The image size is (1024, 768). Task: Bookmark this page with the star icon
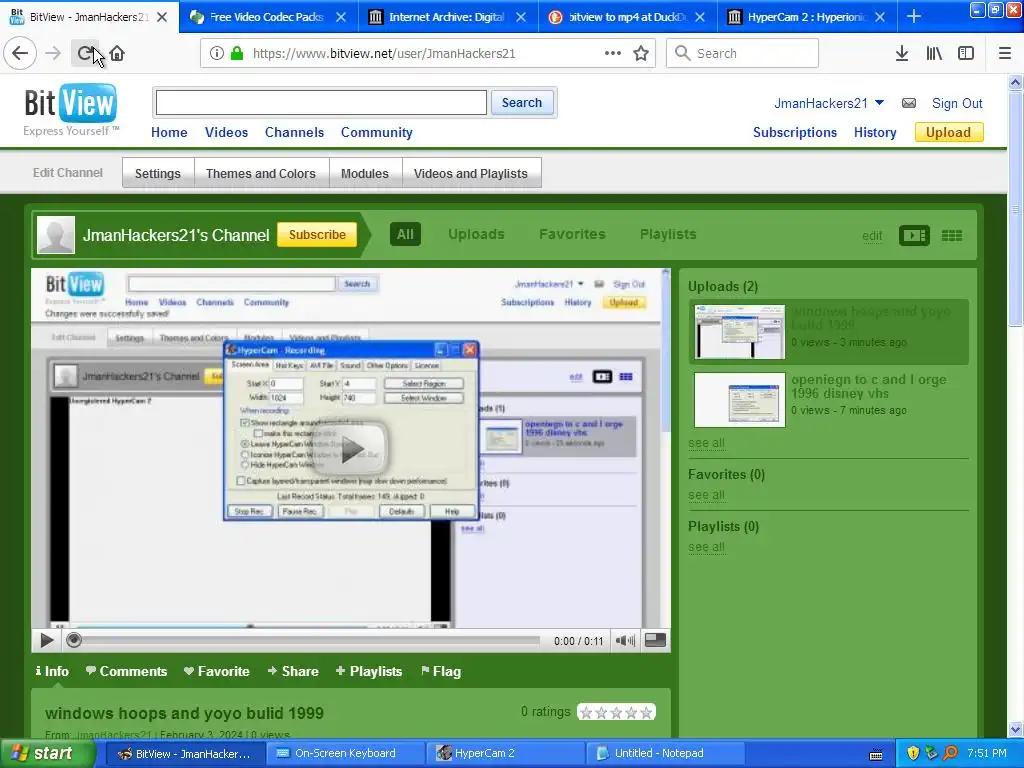point(641,54)
